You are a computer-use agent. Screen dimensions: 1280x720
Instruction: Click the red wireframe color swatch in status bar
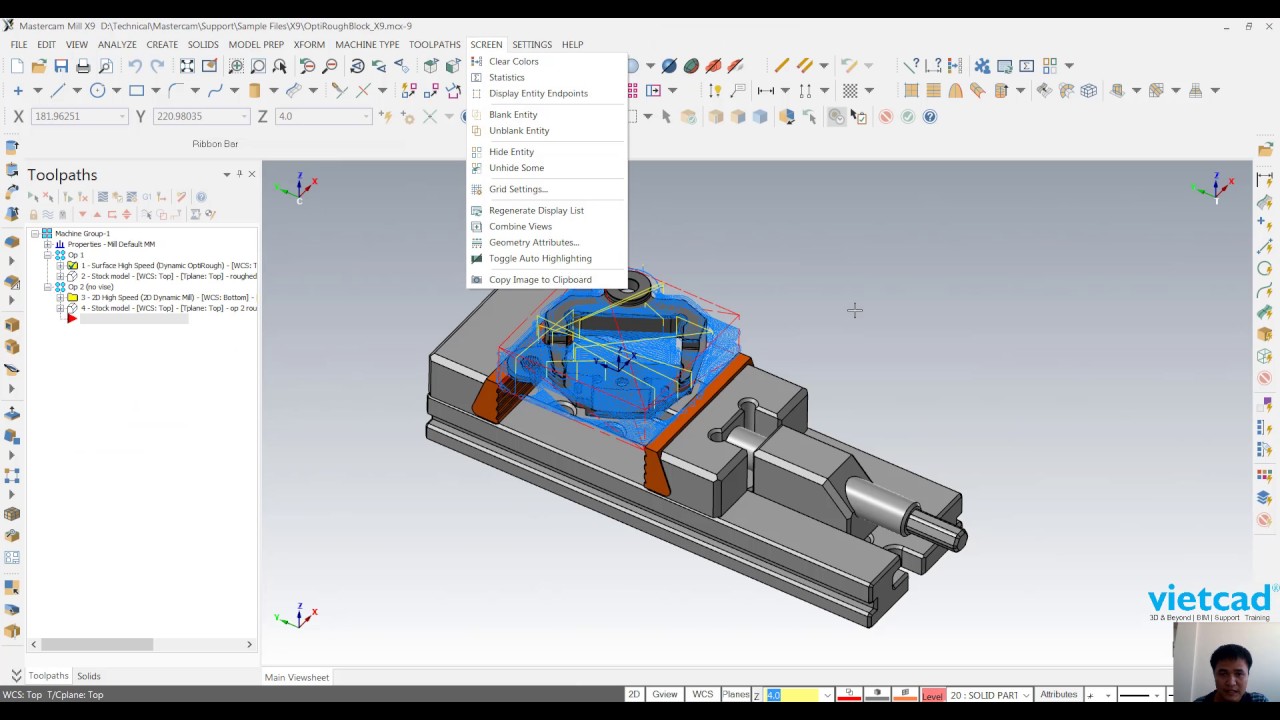(x=849, y=694)
